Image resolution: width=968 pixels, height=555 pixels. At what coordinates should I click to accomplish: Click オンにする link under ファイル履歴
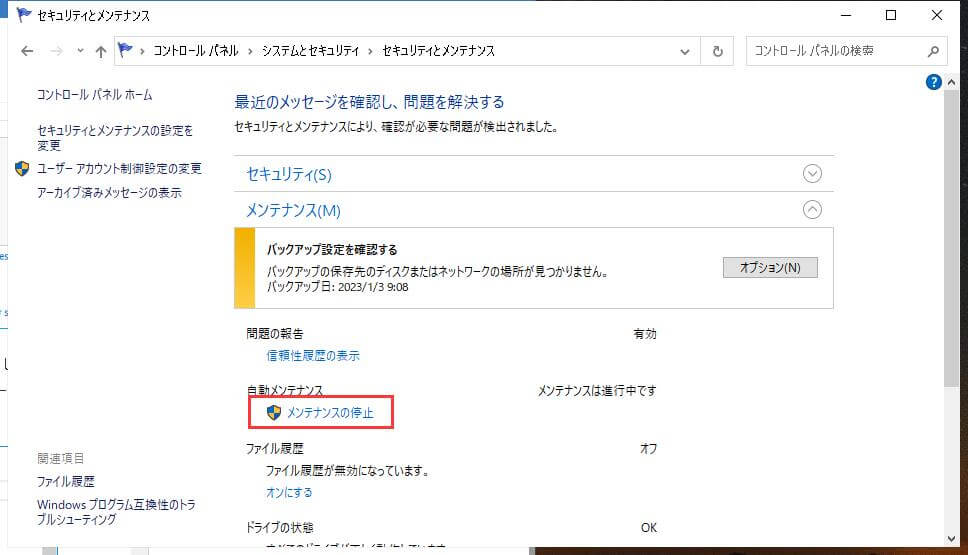289,493
